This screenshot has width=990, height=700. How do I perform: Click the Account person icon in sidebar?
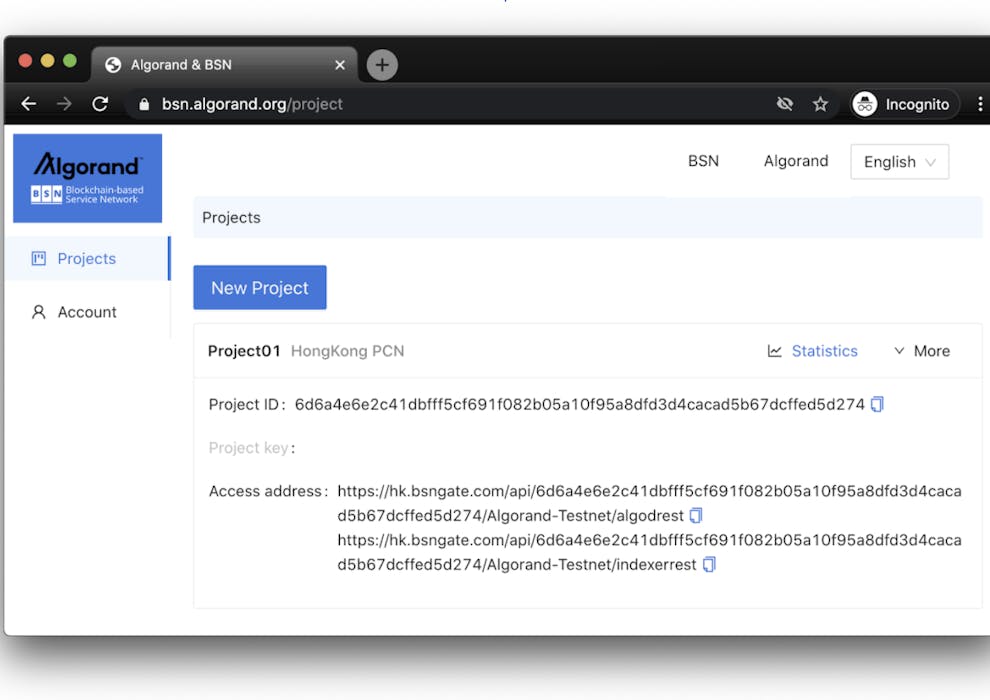(39, 312)
